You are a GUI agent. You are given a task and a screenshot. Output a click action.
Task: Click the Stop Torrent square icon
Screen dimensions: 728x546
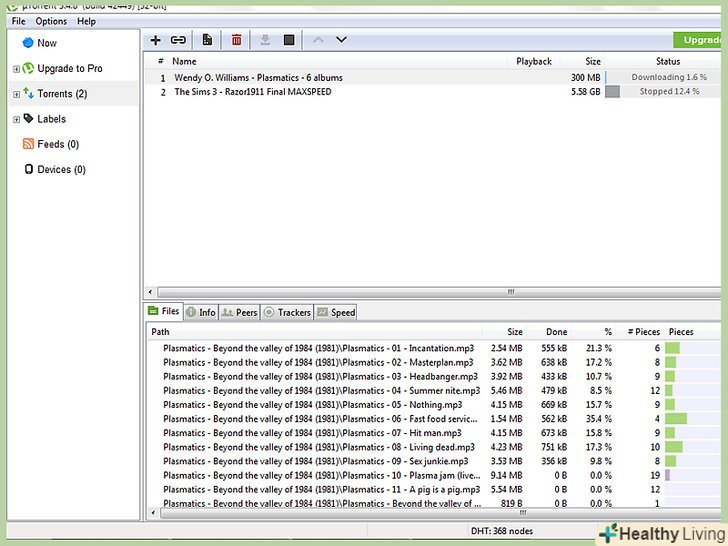(289, 40)
